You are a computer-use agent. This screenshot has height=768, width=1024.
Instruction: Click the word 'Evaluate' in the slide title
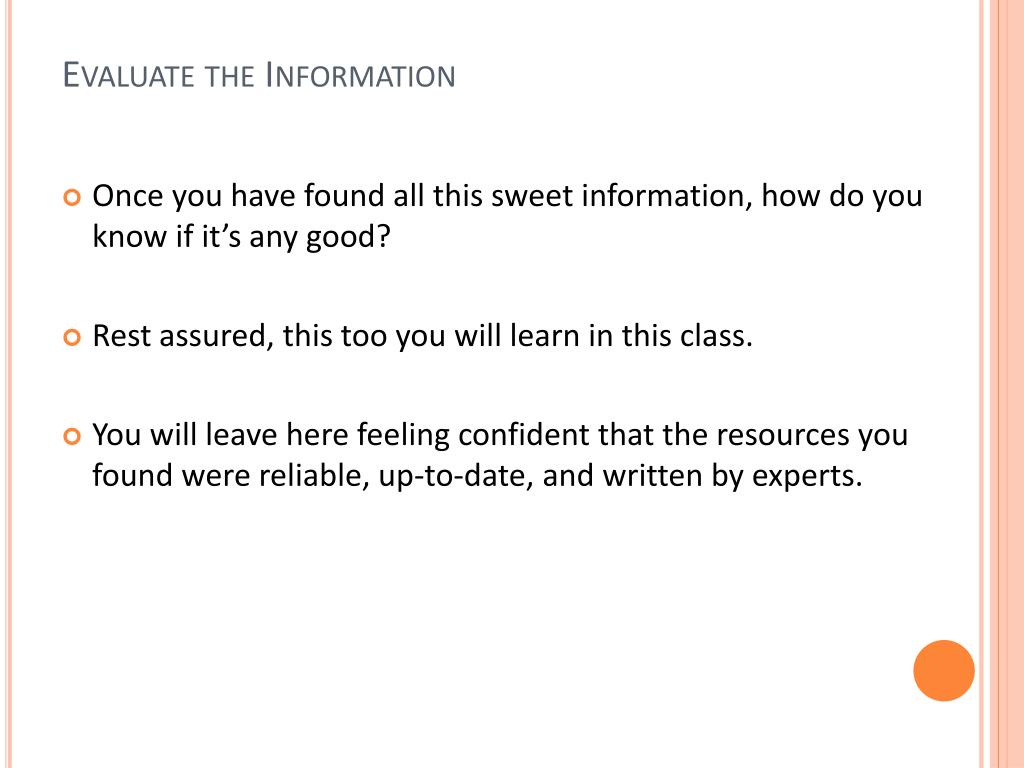point(129,75)
